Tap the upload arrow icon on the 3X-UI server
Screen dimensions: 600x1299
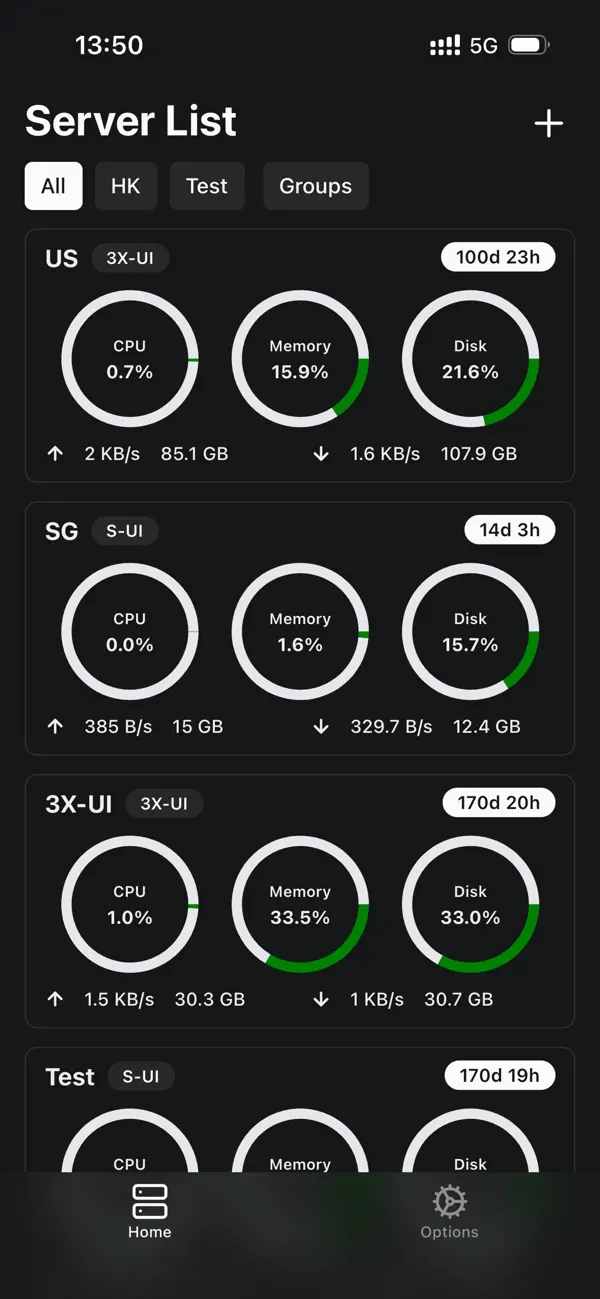[55, 998]
